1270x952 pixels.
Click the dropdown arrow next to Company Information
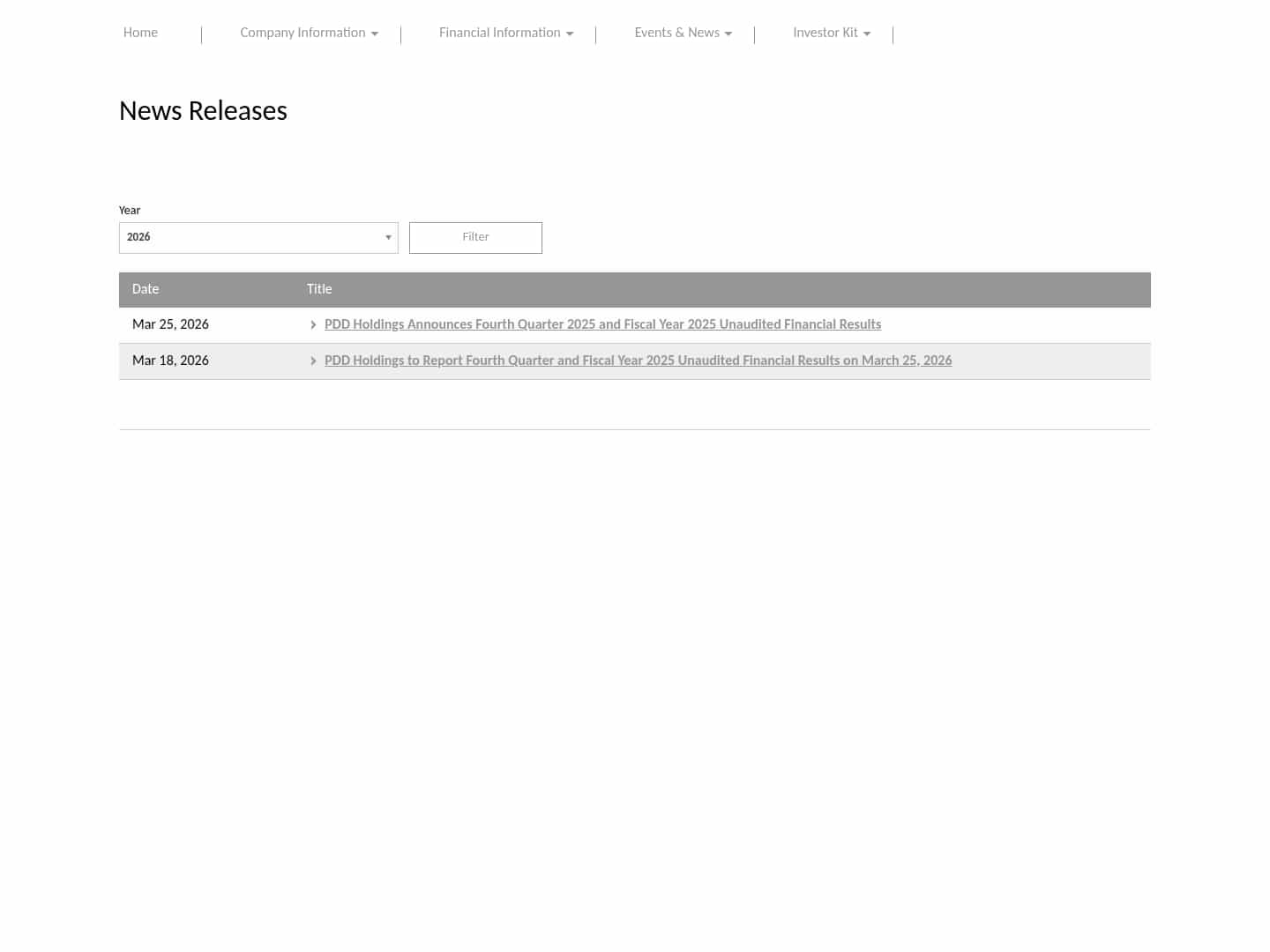[x=374, y=33]
